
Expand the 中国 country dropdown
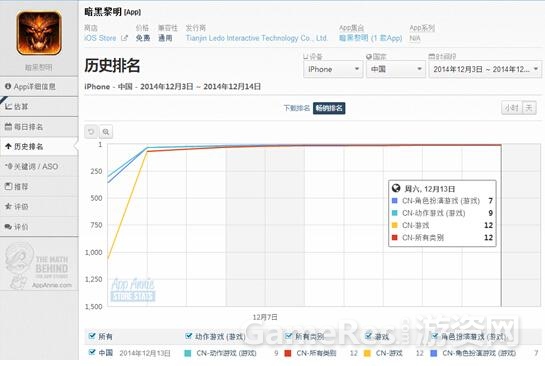(x=396, y=69)
